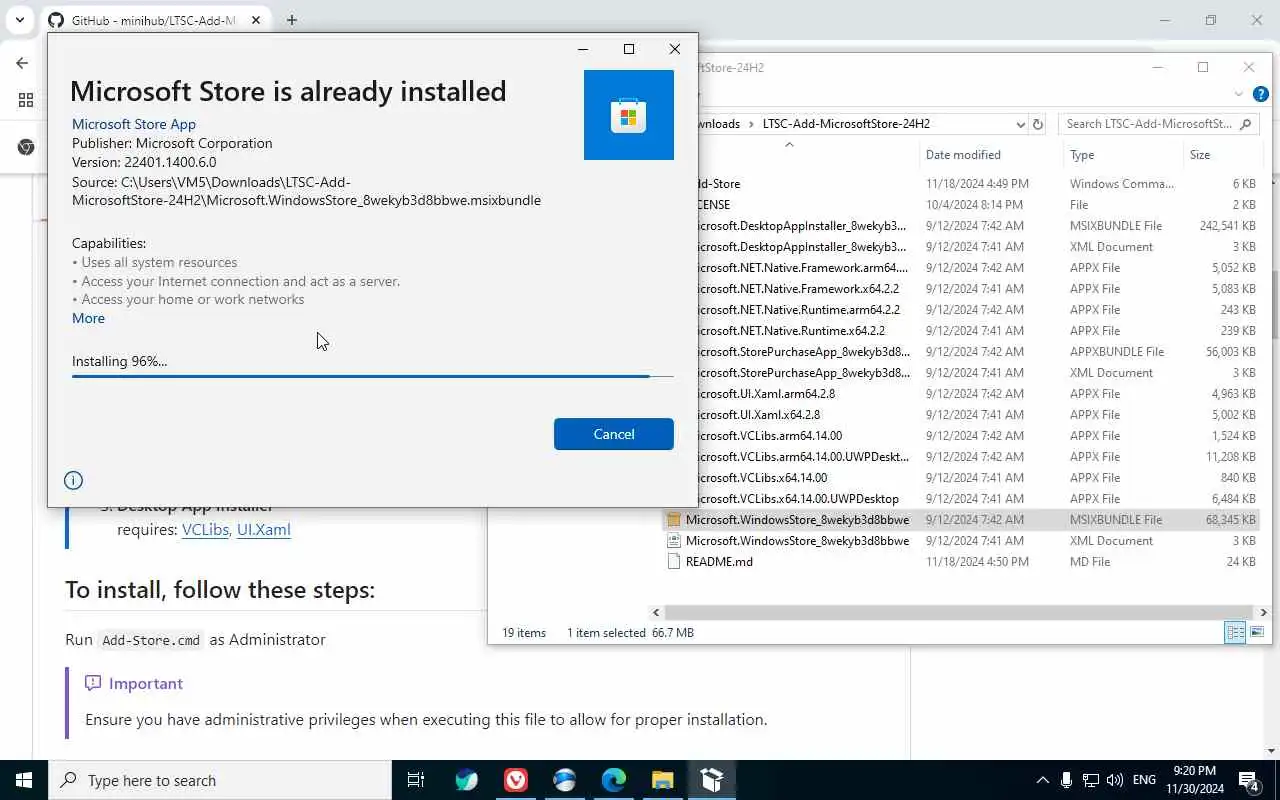Select Microsoft.WindowsStore MSIXBUNDLE file row
This screenshot has height=800, width=1280.
click(962, 520)
